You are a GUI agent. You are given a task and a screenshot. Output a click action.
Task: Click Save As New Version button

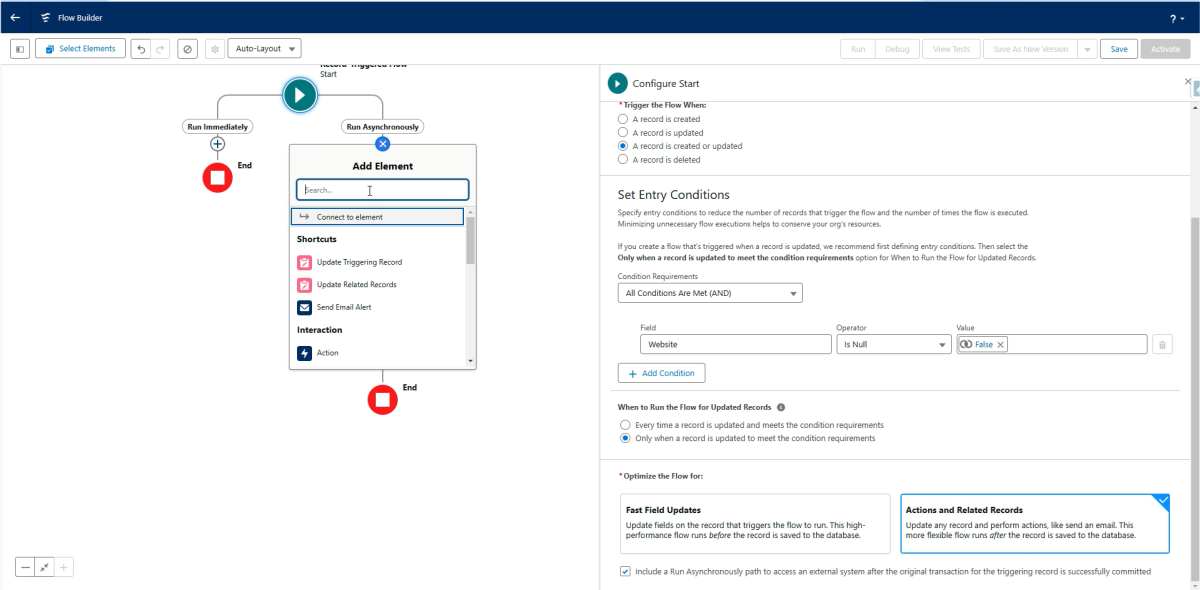(1030, 49)
